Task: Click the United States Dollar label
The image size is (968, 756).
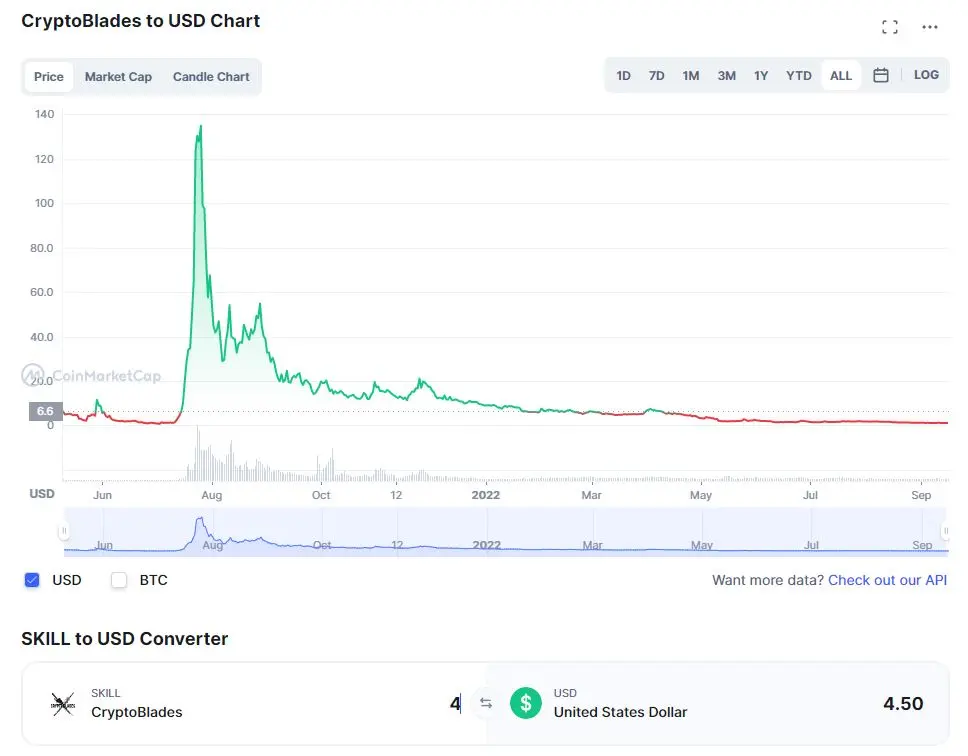Action: 620,712
